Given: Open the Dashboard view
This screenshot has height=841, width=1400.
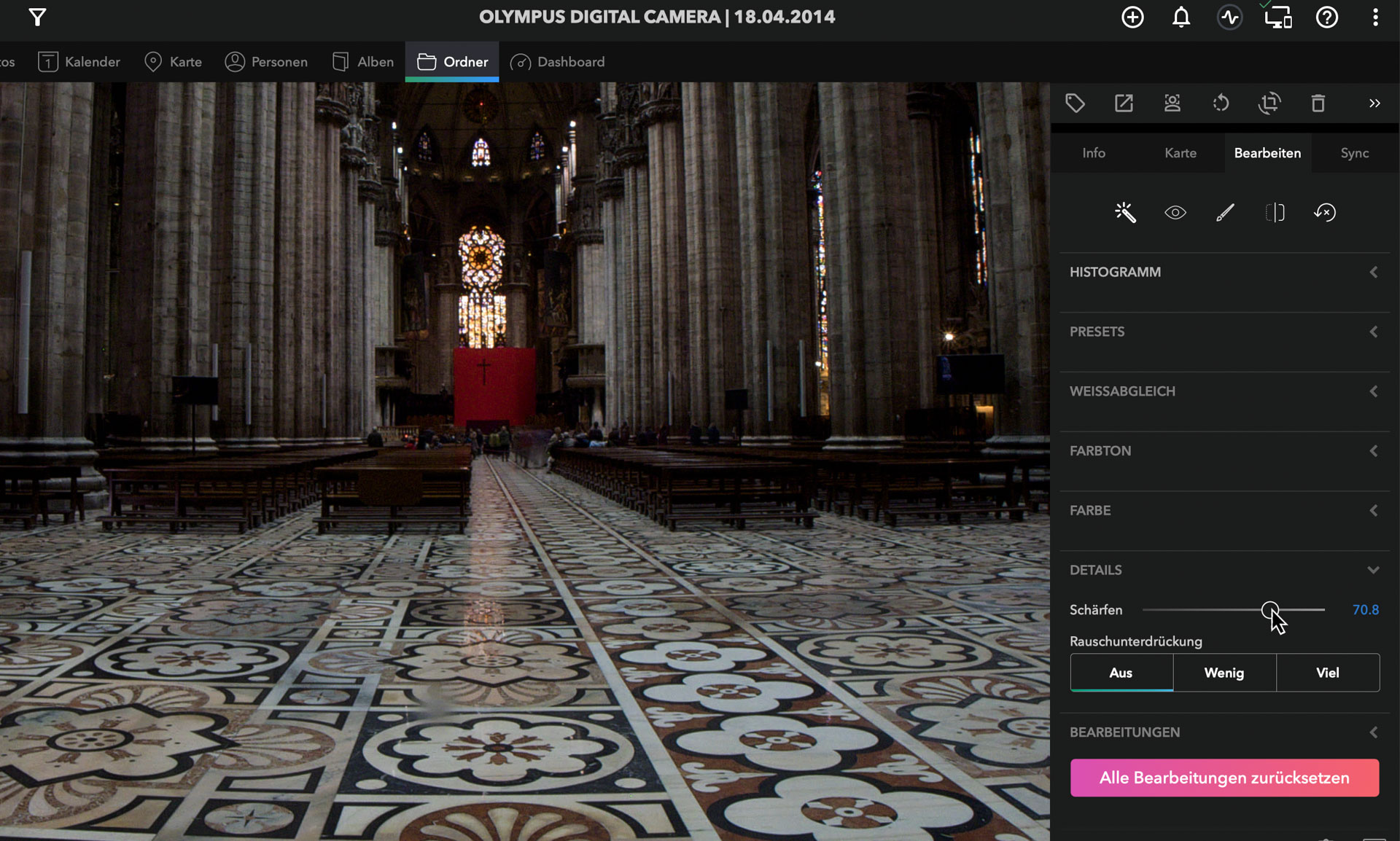Looking at the screenshot, I should (x=558, y=62).
